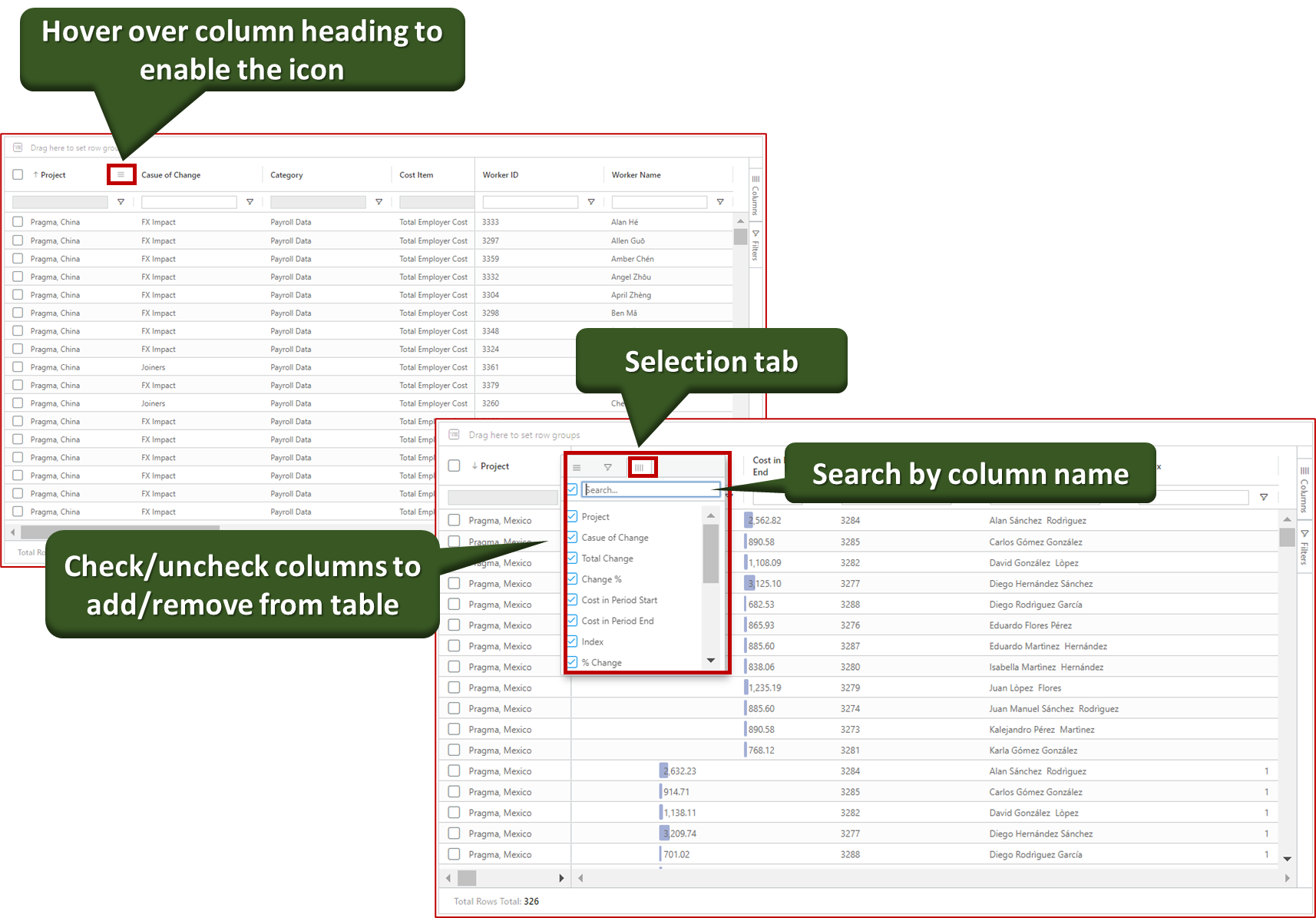Click the column name Search field

[x=650, y=490]
